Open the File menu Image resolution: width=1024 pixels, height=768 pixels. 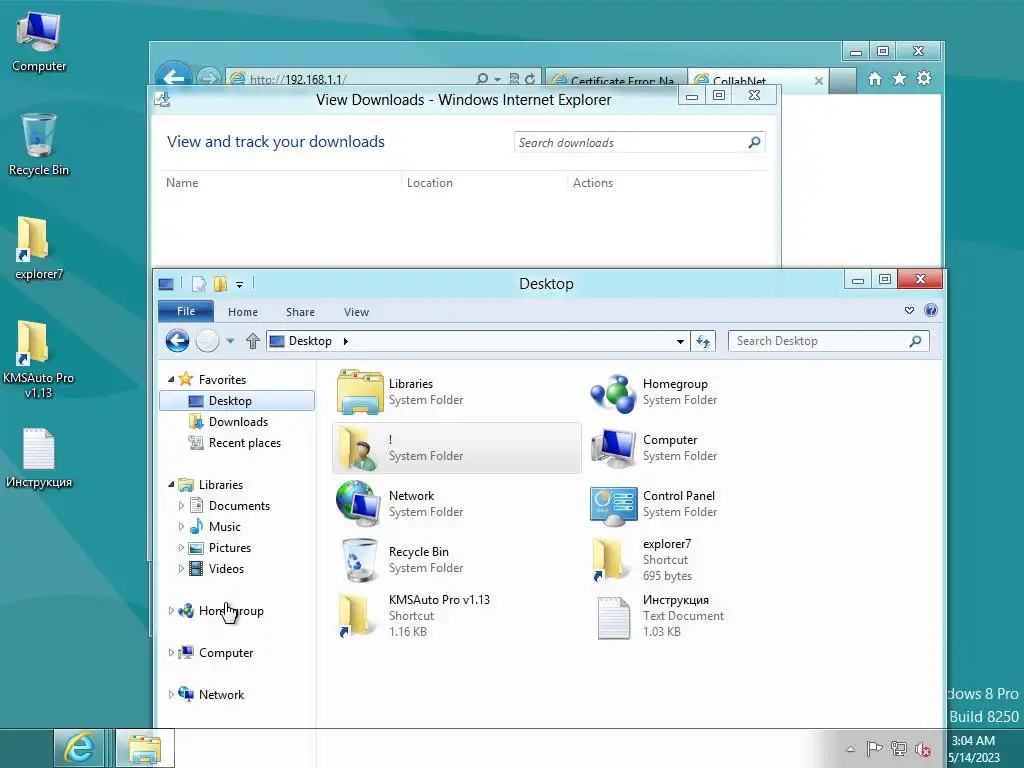186,311
